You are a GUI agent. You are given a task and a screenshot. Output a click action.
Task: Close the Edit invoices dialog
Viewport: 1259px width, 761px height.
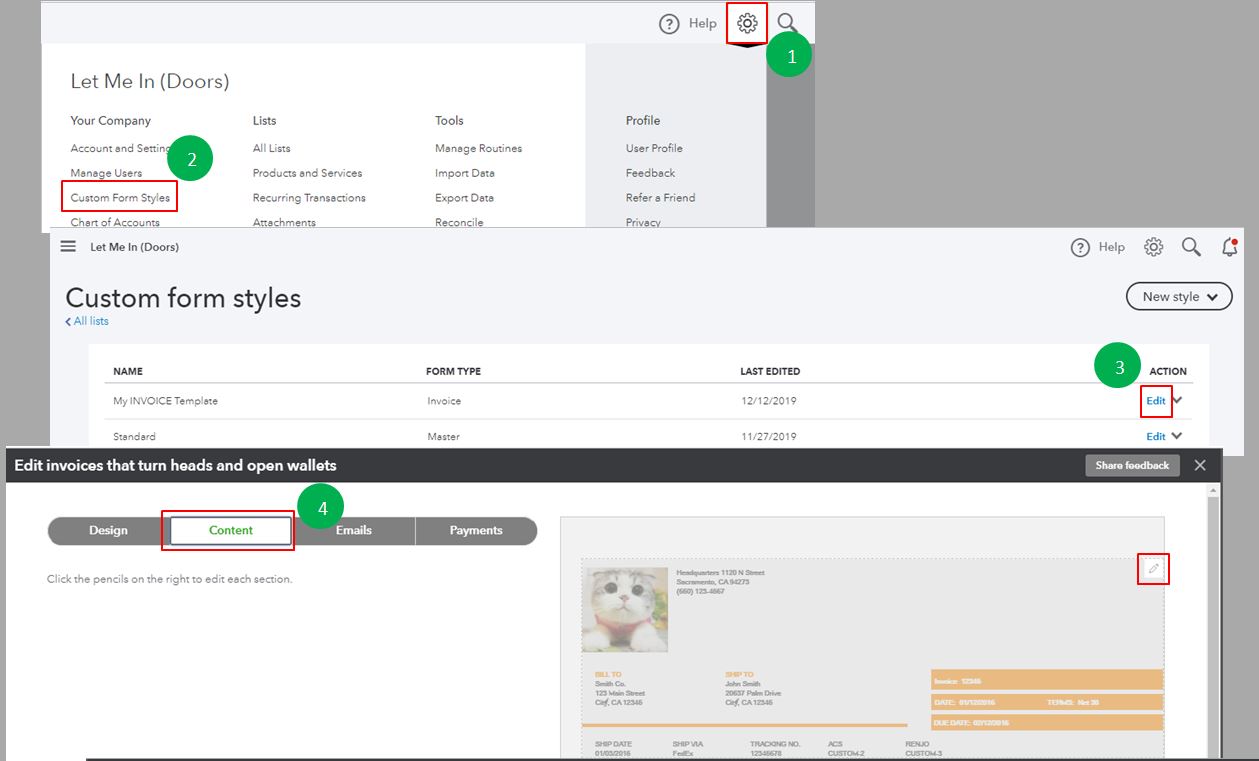pos(1200,465)
